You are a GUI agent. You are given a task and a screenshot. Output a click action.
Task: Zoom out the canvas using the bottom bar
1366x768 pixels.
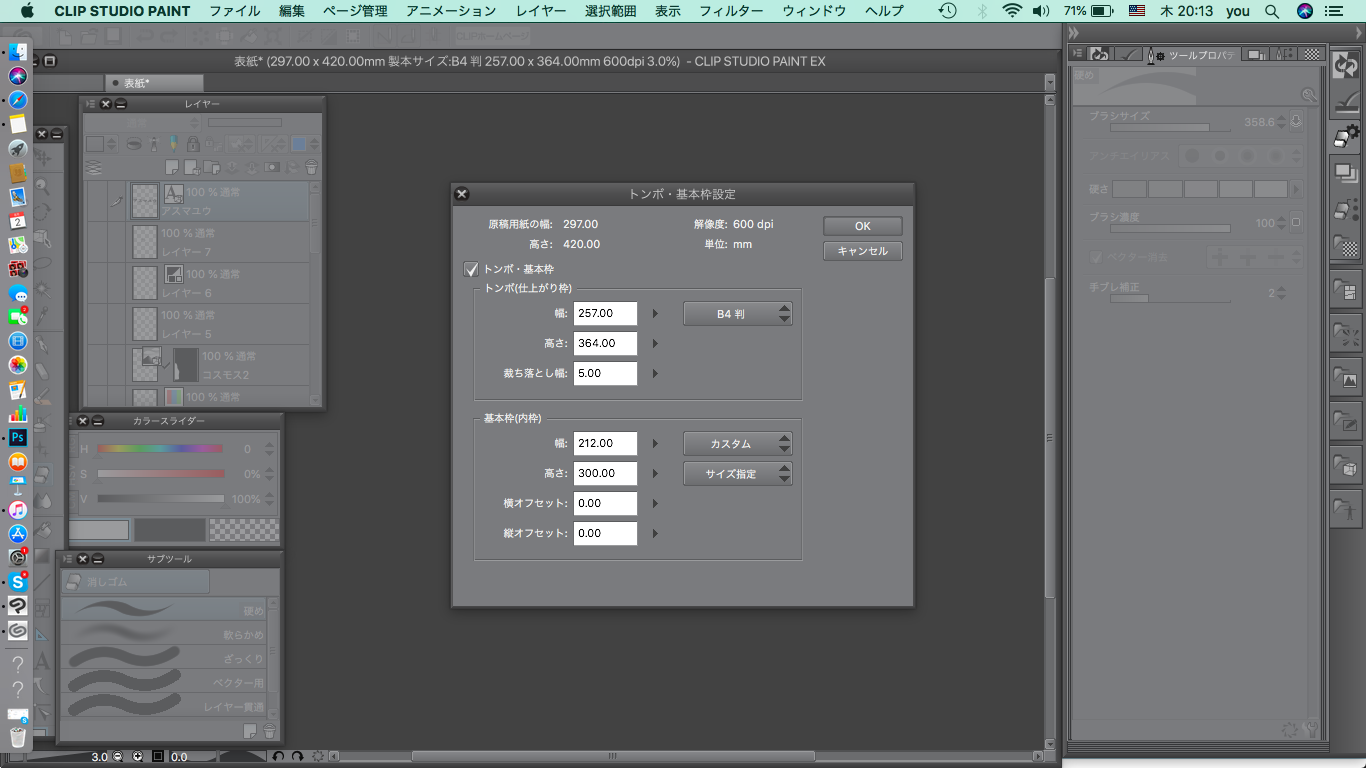pos(118,757)
